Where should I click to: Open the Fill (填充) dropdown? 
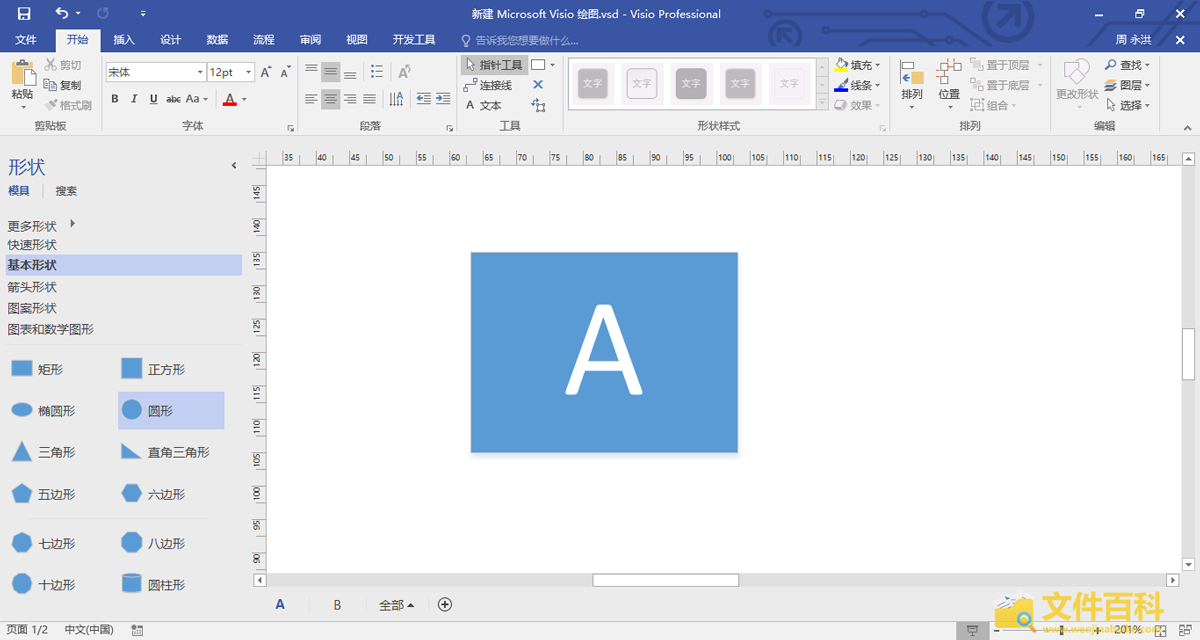click(x=858, y=65)
